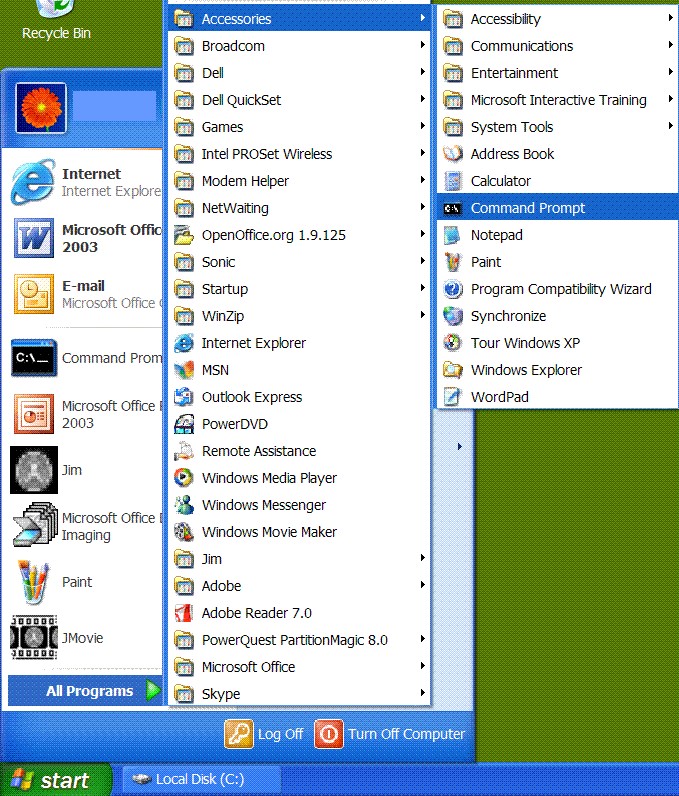The width and height of the screenshot is (679, 796).
Task: Expand the Dell QuickSet submenu arrow
Action: coord(422,98)
